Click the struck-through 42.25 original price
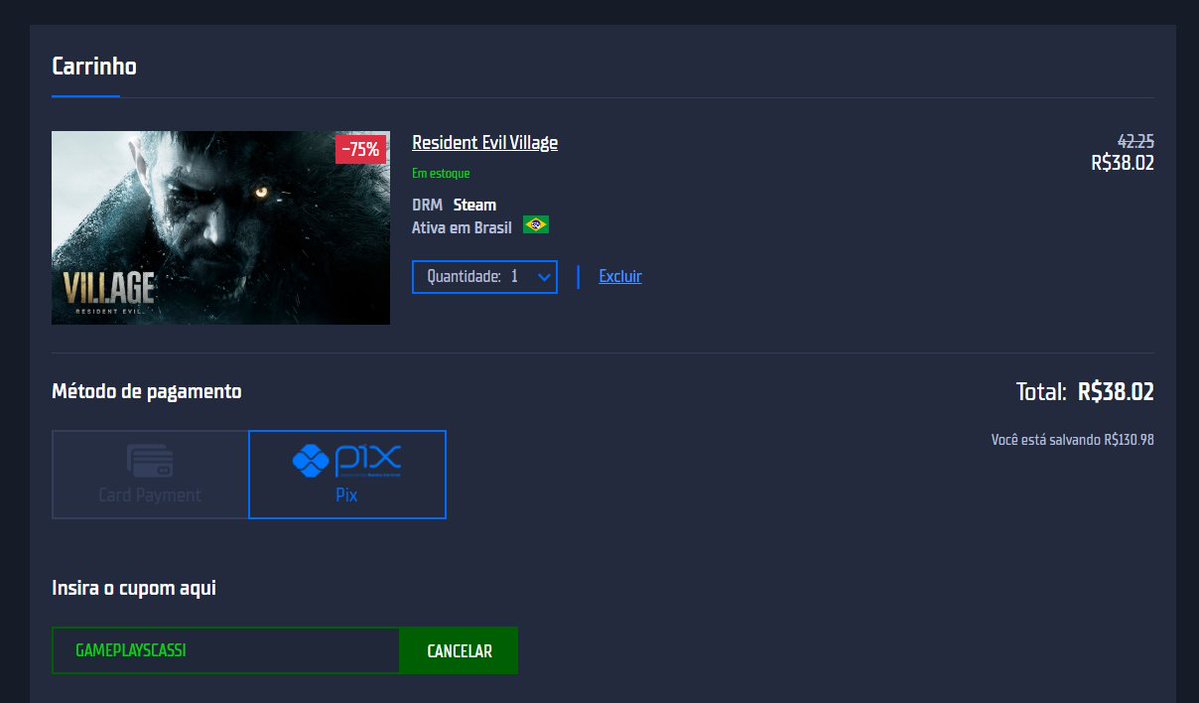Screen dimensions: 1199x703 (x=1136, y=142)
